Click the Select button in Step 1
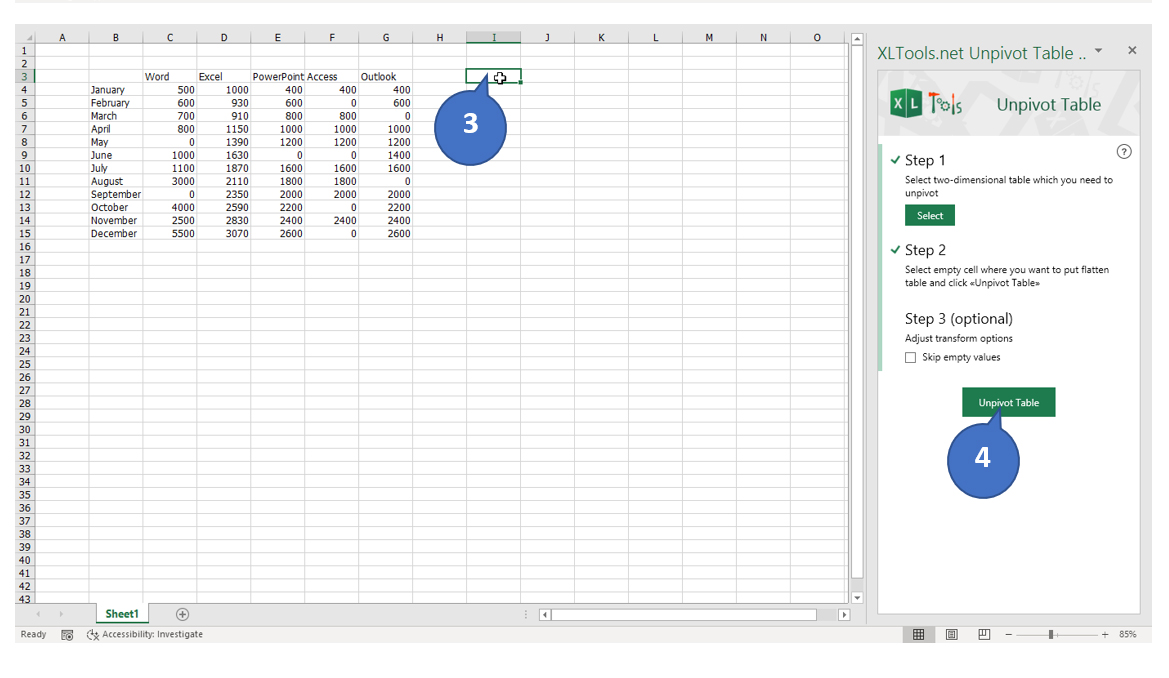The width and height of the screenshot is (1169, 678). (x=930, y=216)
